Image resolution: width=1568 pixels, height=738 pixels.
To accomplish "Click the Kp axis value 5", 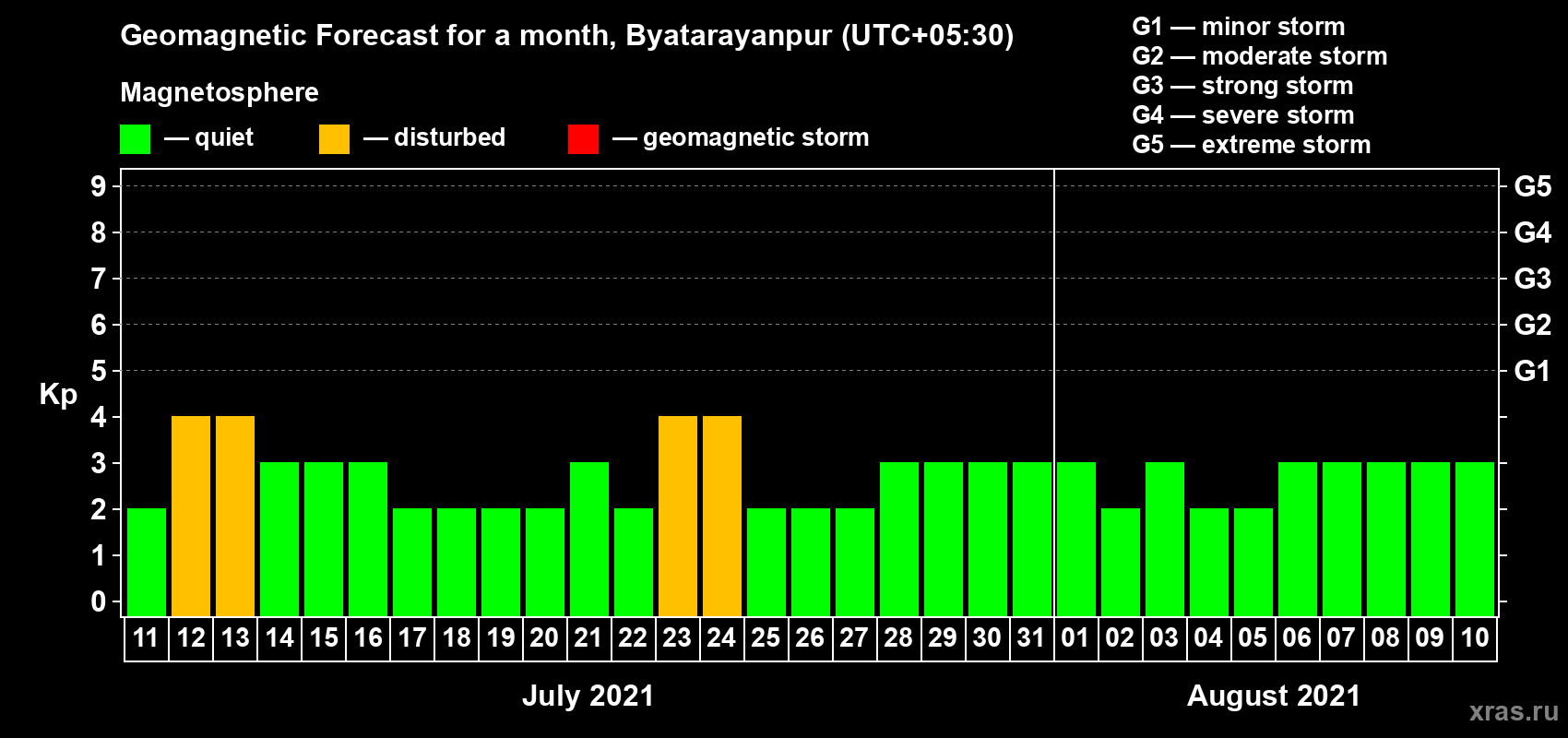I will pyautogui.click(x=99, y=371).
